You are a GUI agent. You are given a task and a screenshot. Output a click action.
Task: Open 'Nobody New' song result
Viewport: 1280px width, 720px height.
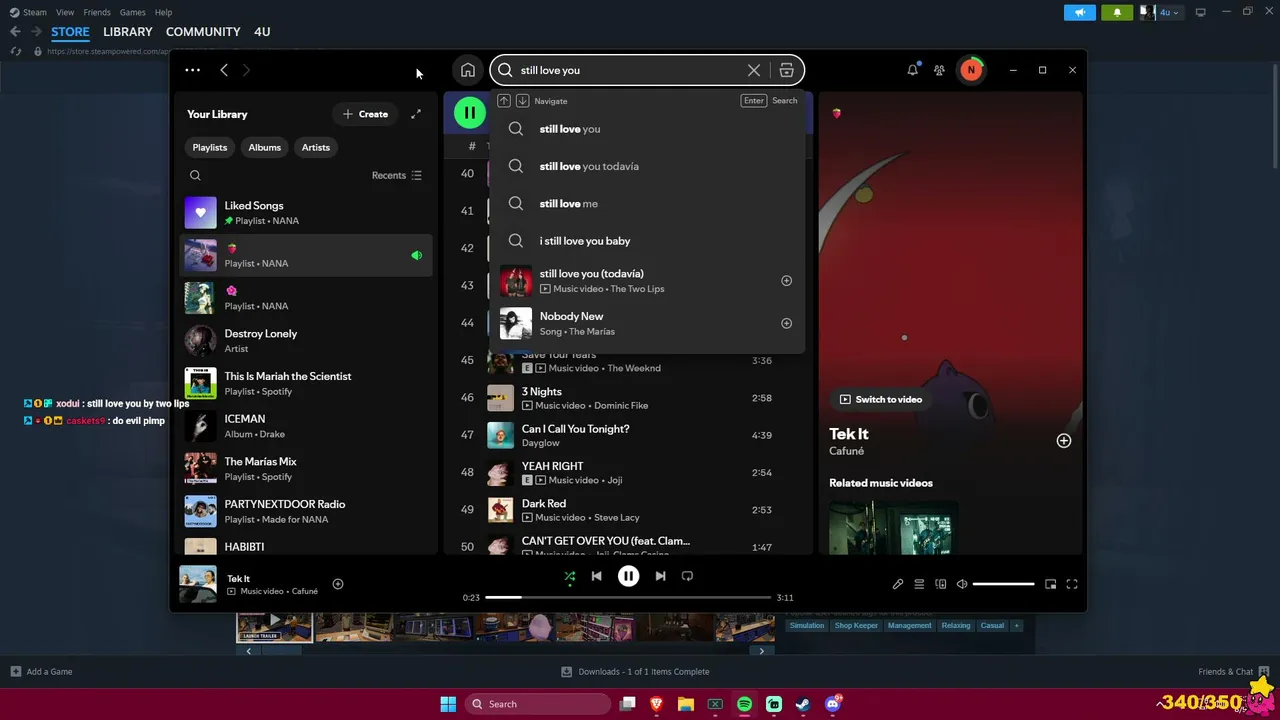(647, 323)
